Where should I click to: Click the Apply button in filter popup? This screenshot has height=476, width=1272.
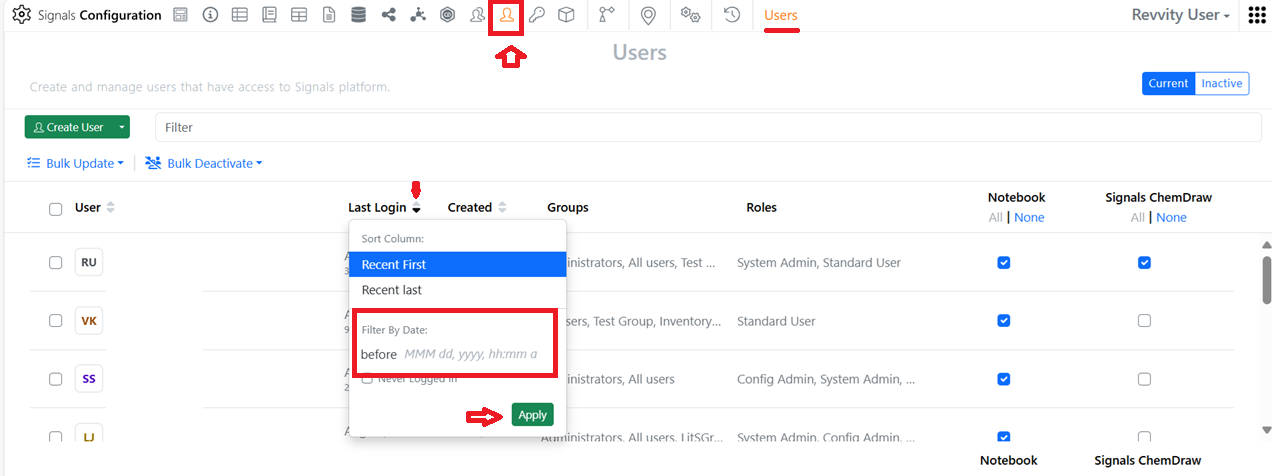coord(532,415)
